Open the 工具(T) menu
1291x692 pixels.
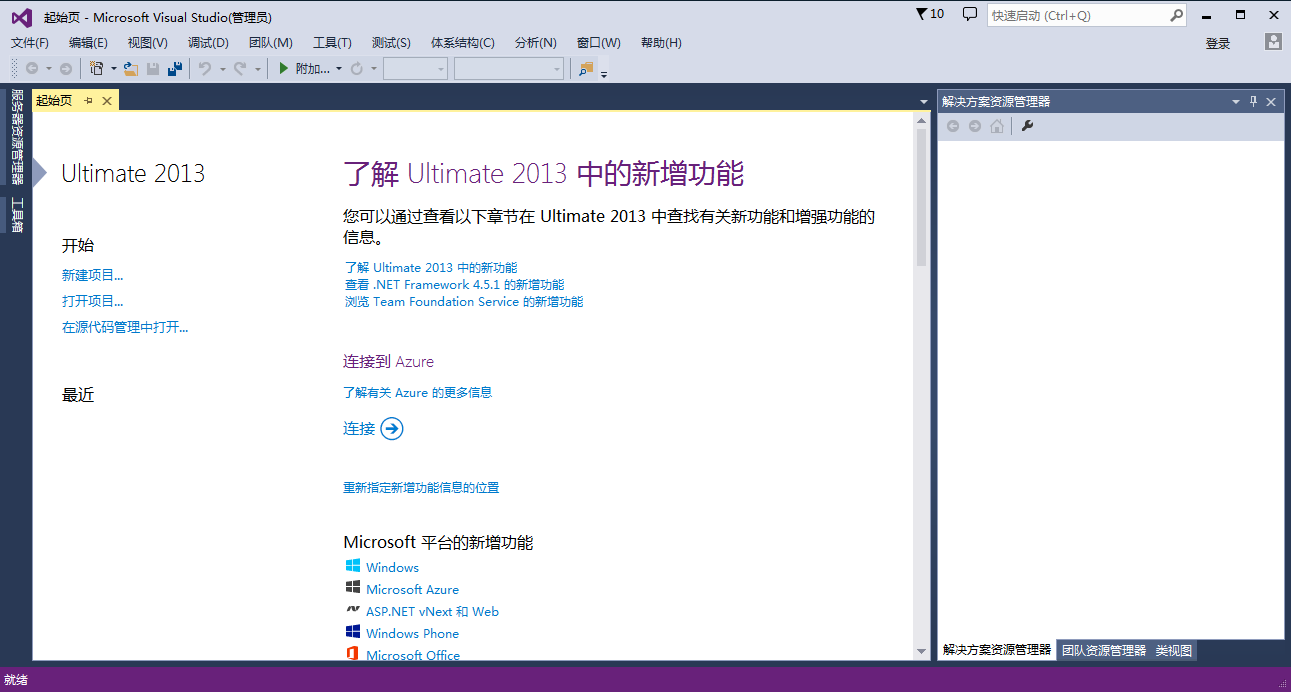point(332,43)
